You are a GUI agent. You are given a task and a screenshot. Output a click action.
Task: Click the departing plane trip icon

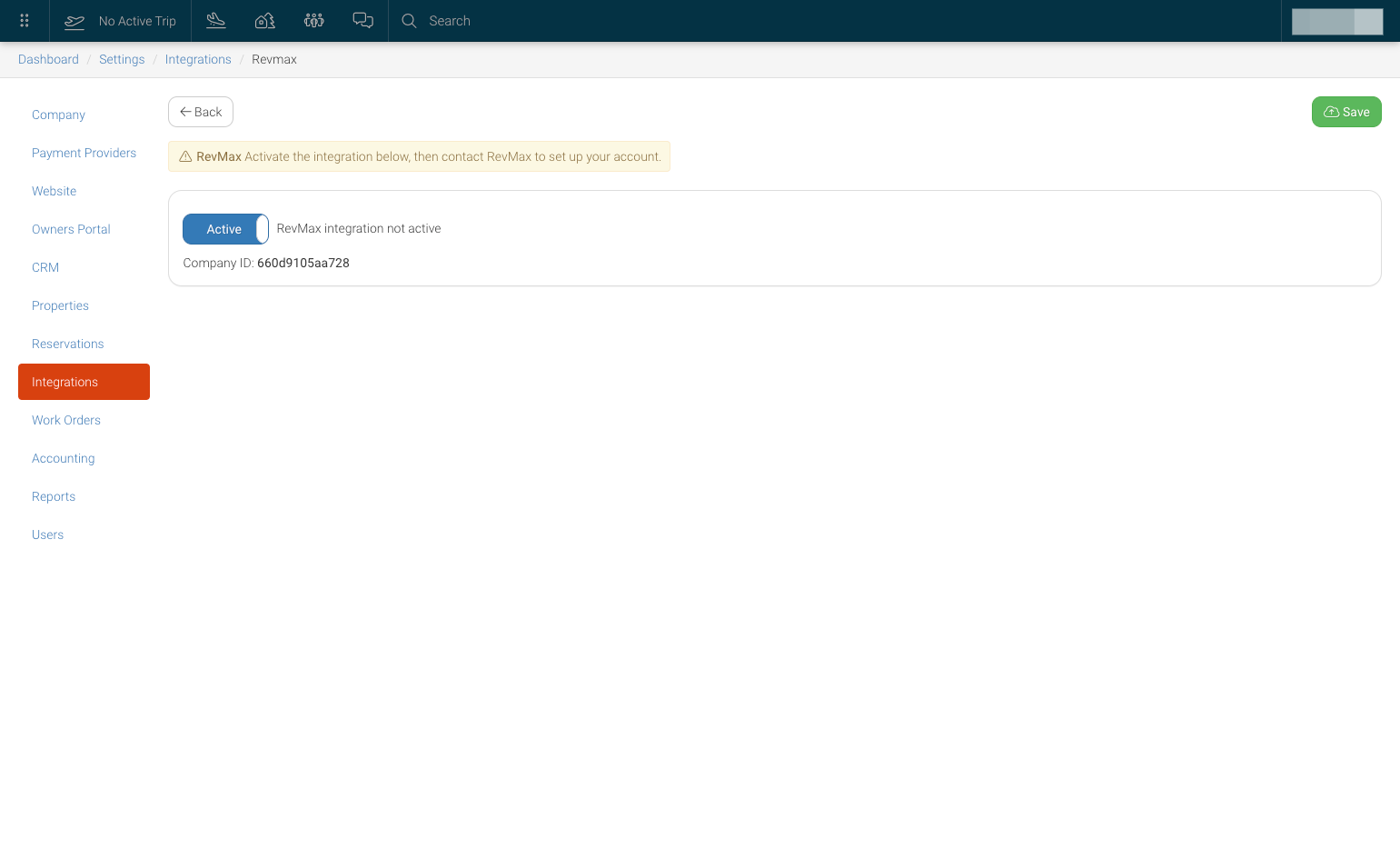click(74, 21)
